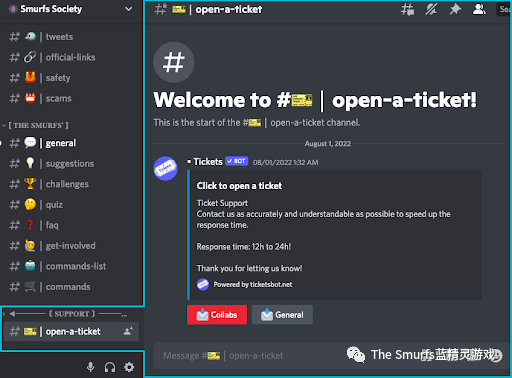Click the ticketsbot logo in the embed footer
Screen dimensions: 512x378
(x=203, y=284)
